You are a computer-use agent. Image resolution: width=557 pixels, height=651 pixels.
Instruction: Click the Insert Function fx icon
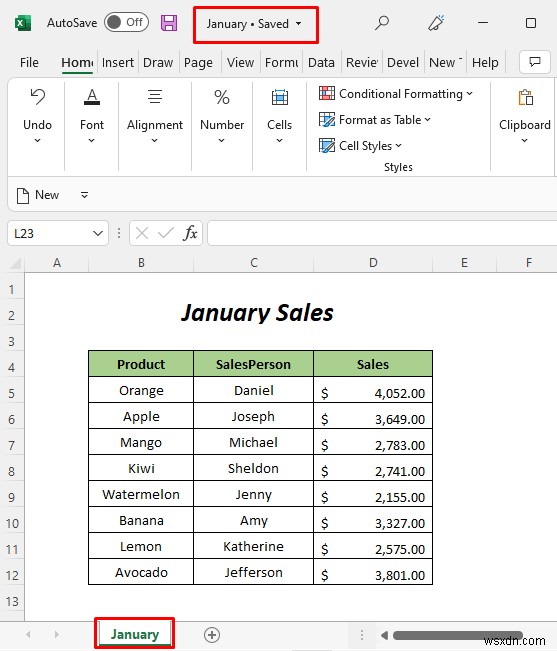(190, 233)
